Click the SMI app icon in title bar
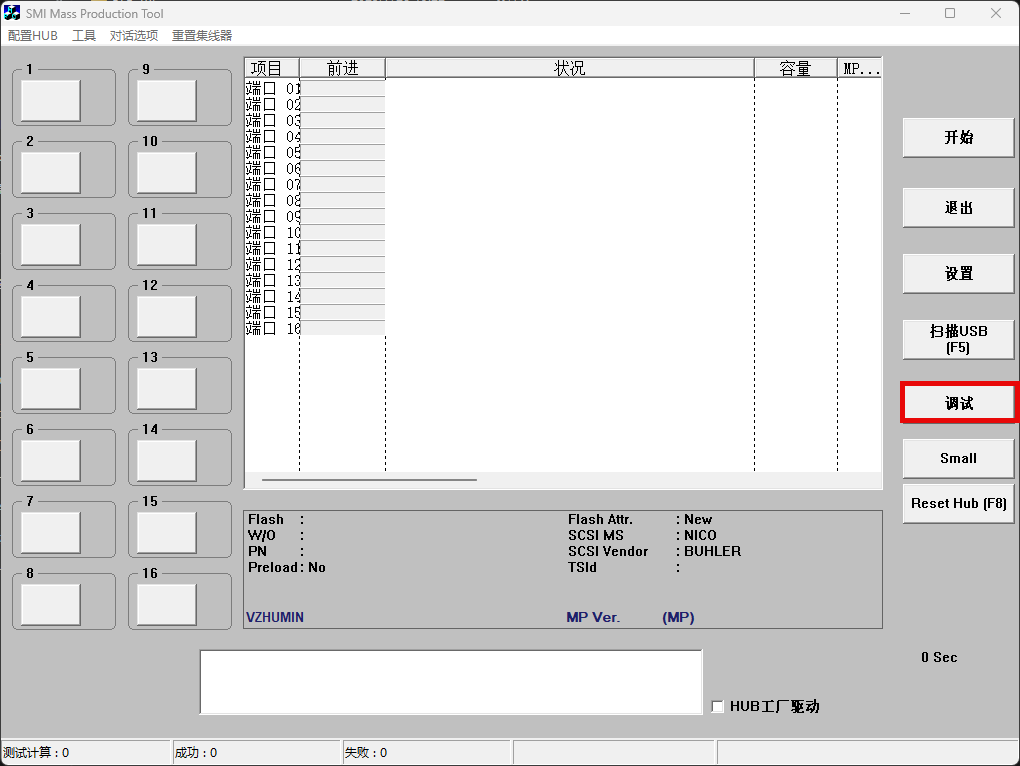The image size is (1020, 766). [12, 13]
